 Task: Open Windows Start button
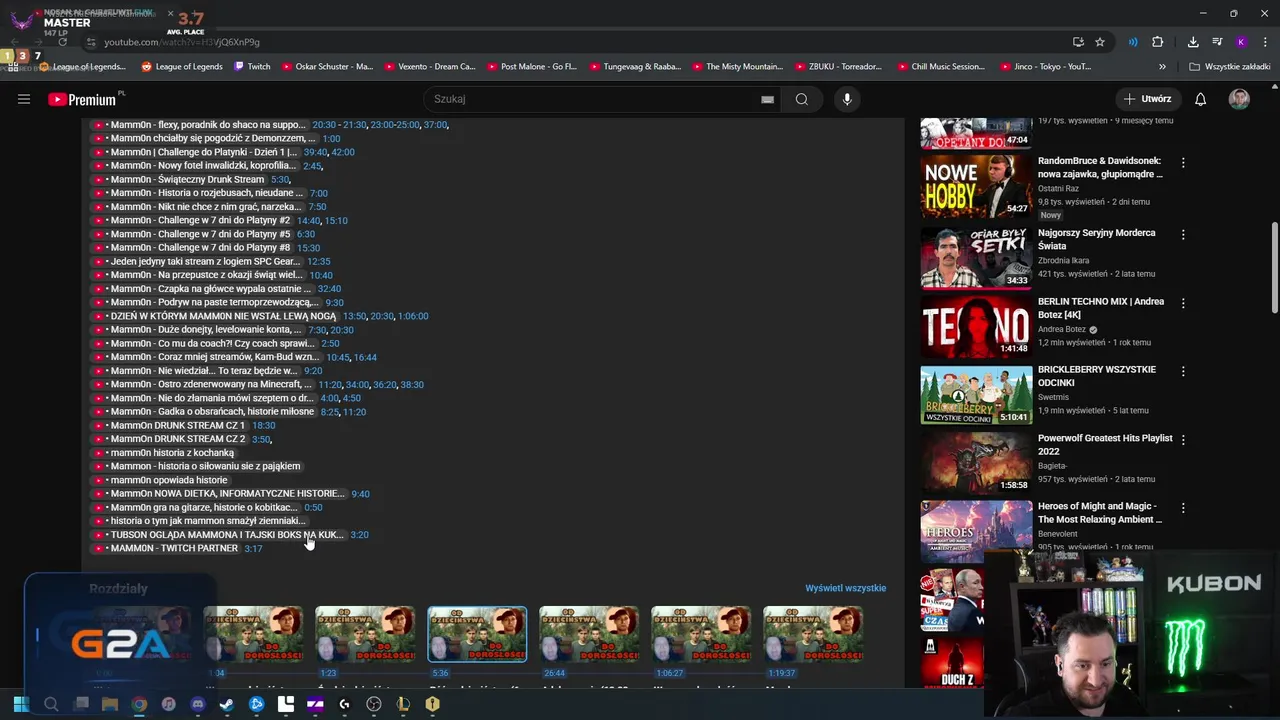click(21, 704)
